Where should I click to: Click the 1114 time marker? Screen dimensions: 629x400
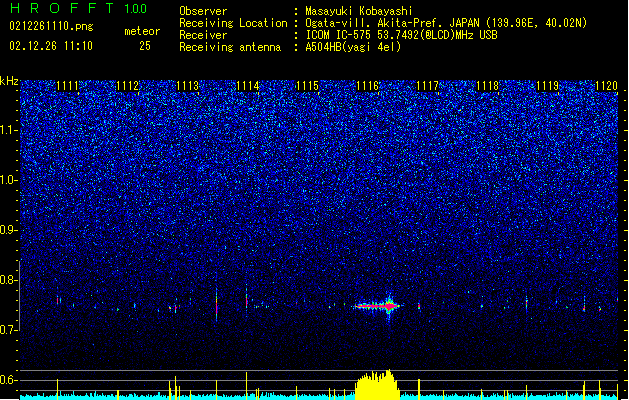[248, 86]
